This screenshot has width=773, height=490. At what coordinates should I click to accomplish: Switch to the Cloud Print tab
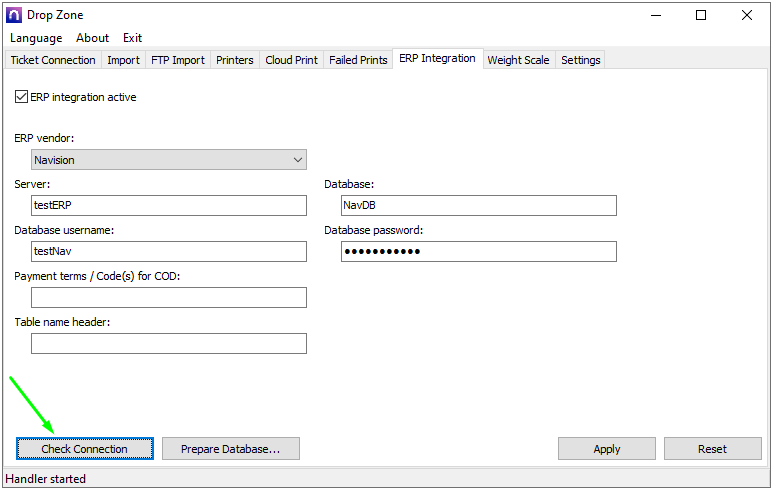click(291, 60)
